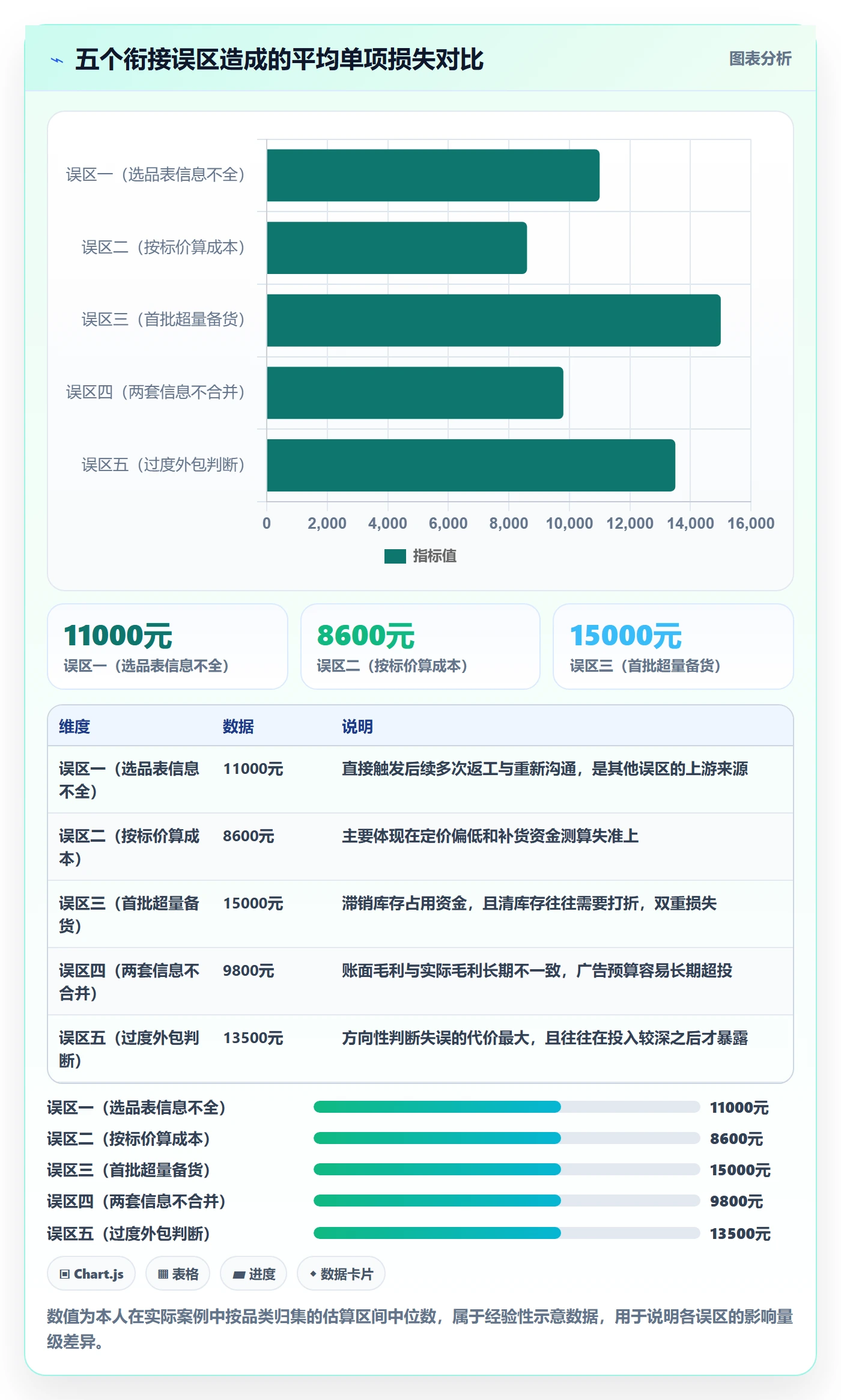Click description starting with 方向性判断失误
The height and width of the screenshot is (1400, 841).
545,1038
